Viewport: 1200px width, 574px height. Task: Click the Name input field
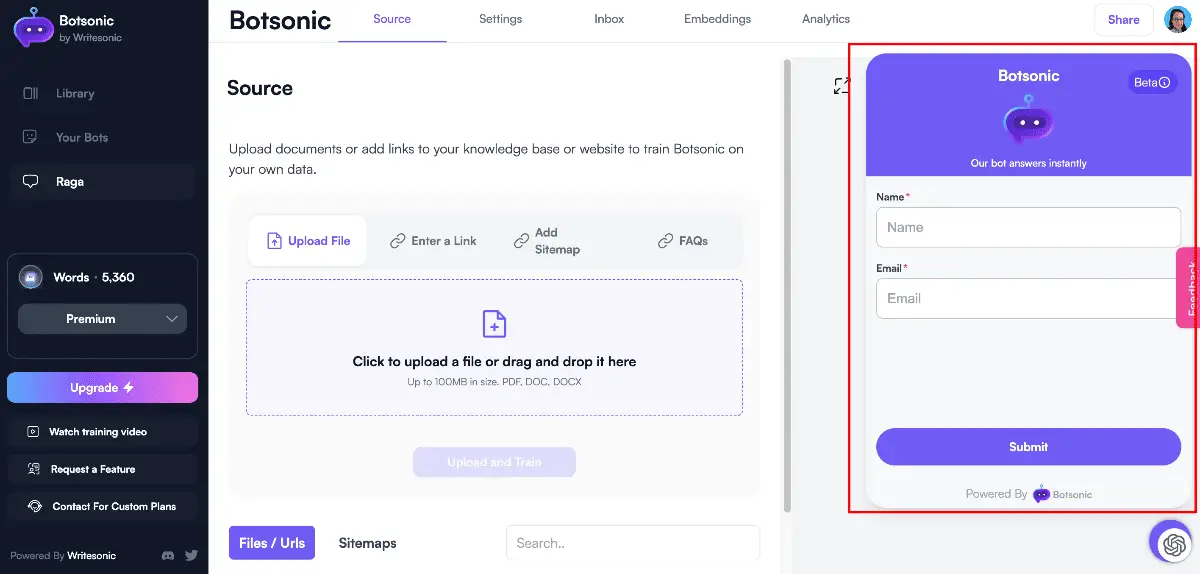pos(1028,227)
